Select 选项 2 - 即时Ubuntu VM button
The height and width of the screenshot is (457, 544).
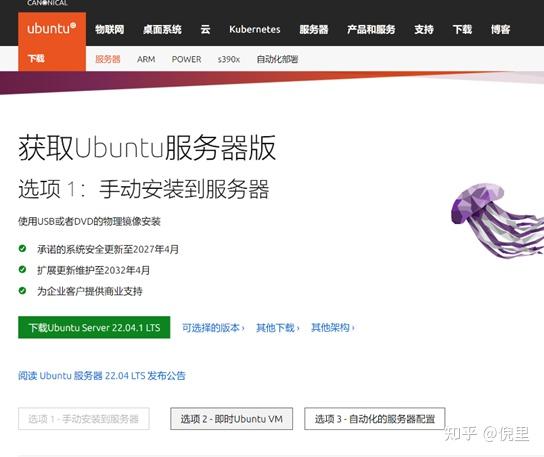(231, 419)
